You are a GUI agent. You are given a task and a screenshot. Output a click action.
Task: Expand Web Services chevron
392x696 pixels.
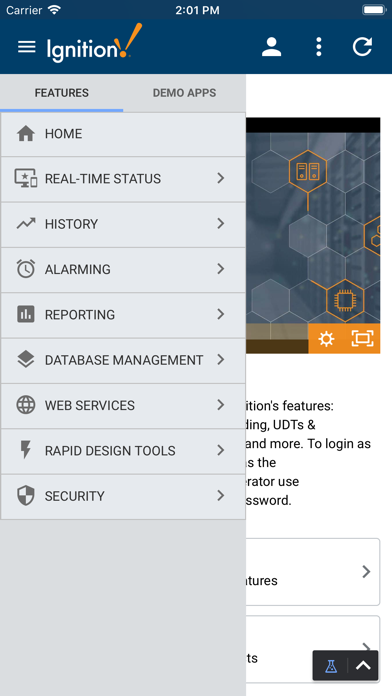[x=221, y=404]
